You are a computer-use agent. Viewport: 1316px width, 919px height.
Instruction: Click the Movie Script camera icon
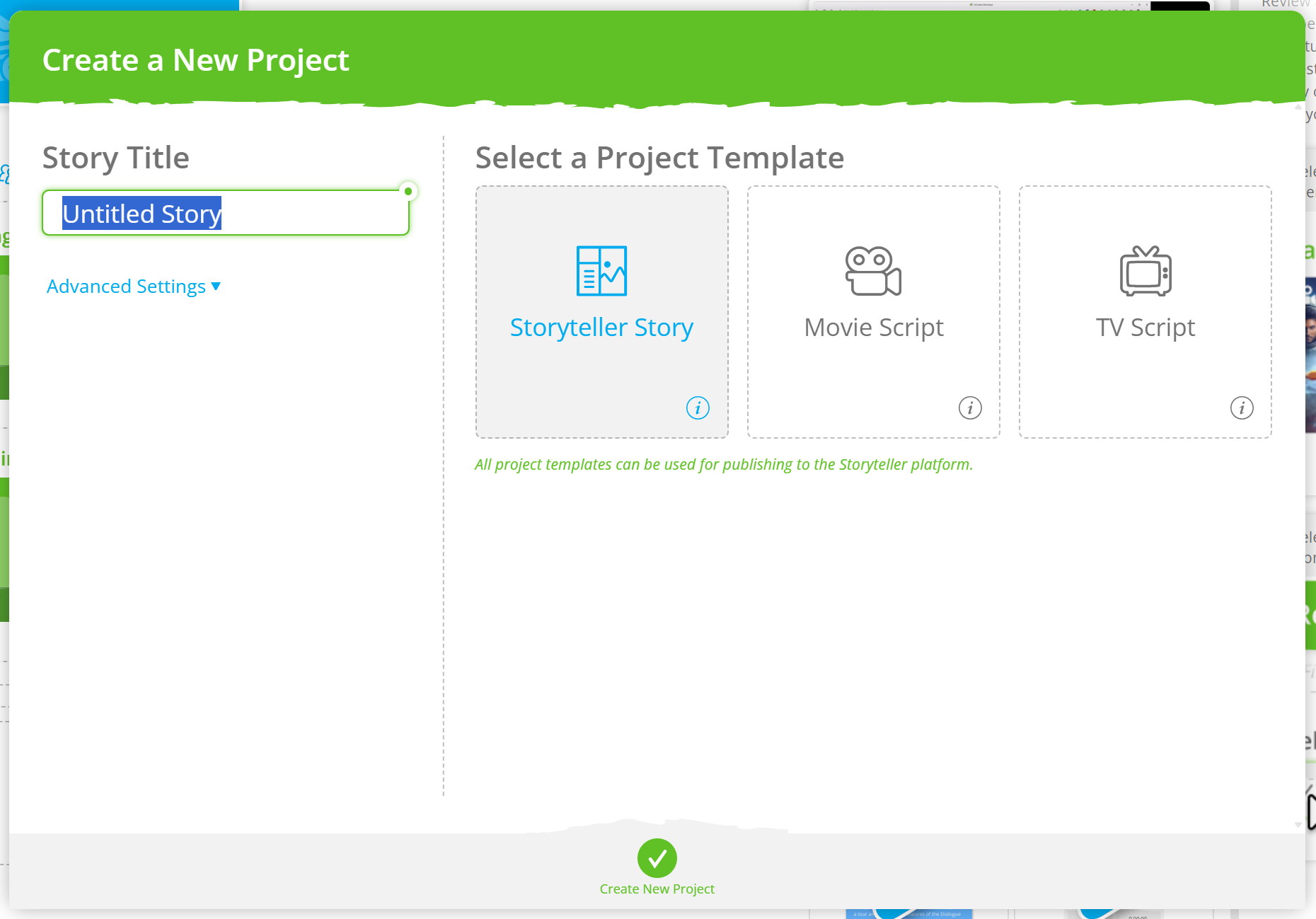873,271
